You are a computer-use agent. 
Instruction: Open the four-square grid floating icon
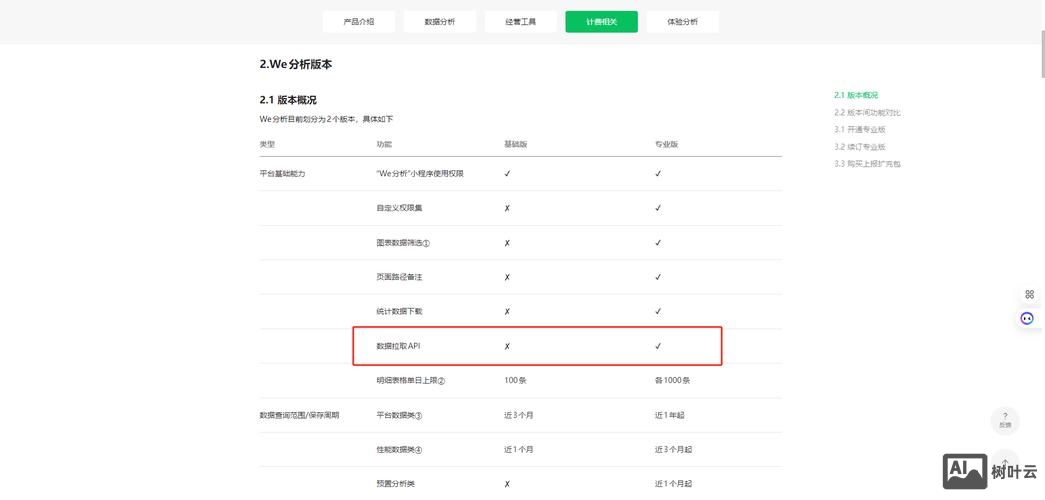(1030, 294)
